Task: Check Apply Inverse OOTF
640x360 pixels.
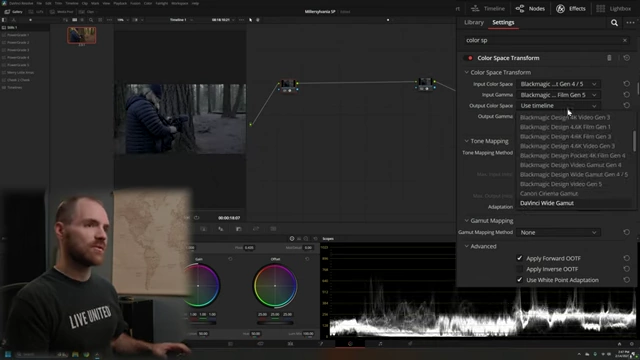Action: tap(519, 269)
